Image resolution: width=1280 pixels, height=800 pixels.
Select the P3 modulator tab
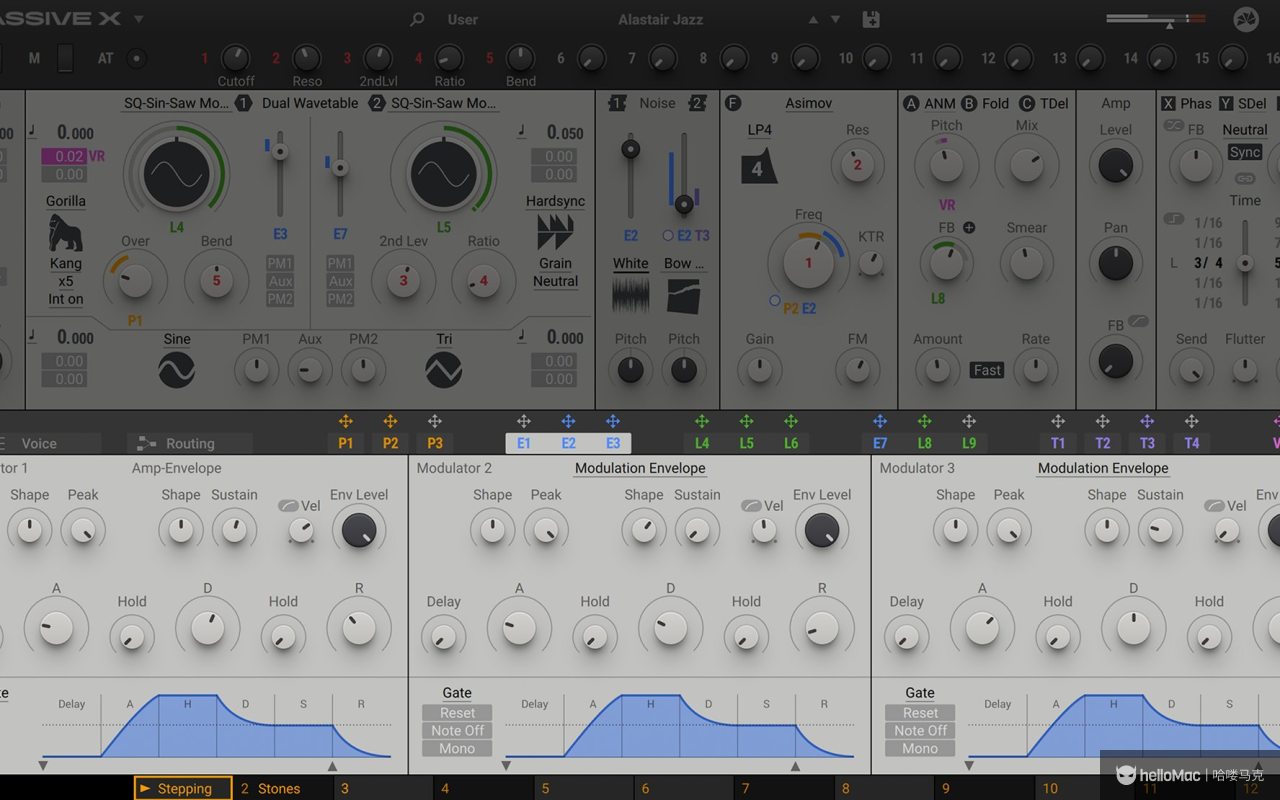pos(435,443)
